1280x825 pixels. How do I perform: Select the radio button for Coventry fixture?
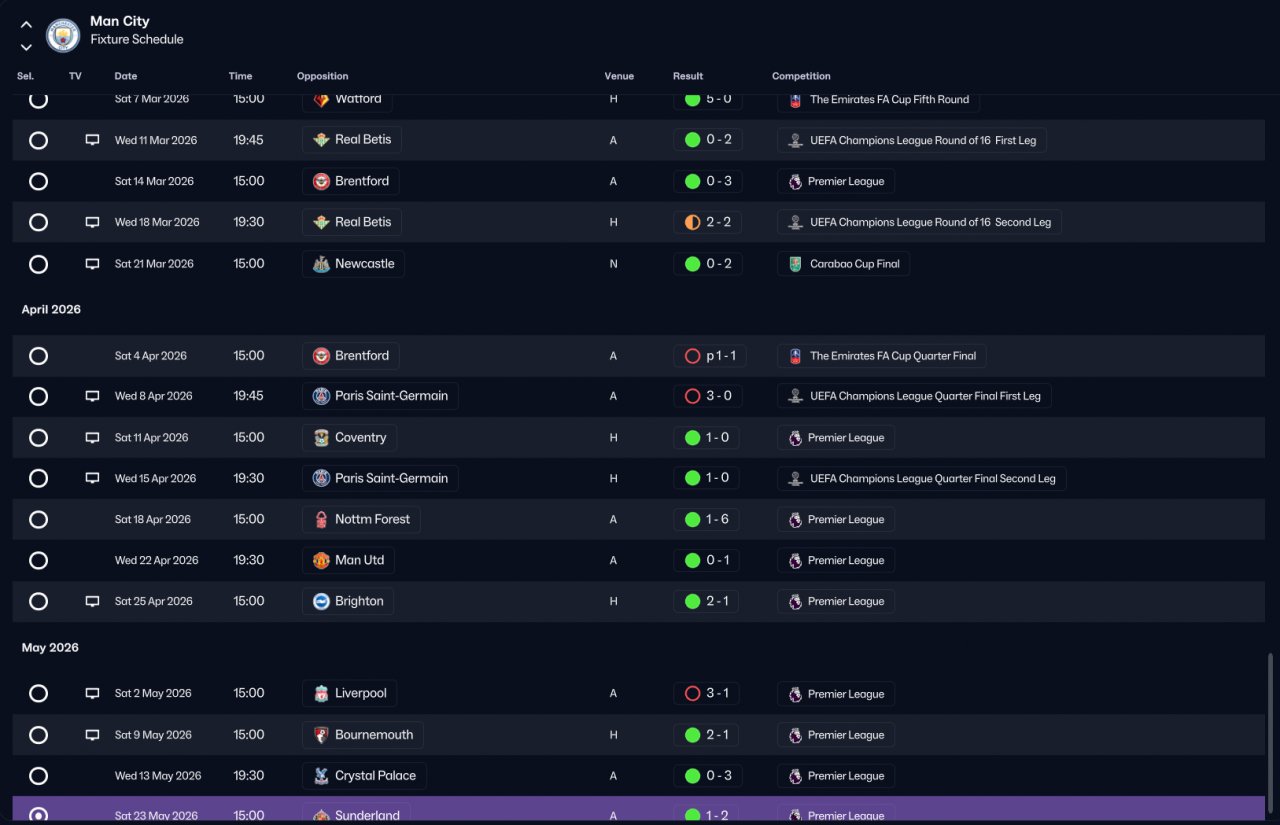pos(38,438)
